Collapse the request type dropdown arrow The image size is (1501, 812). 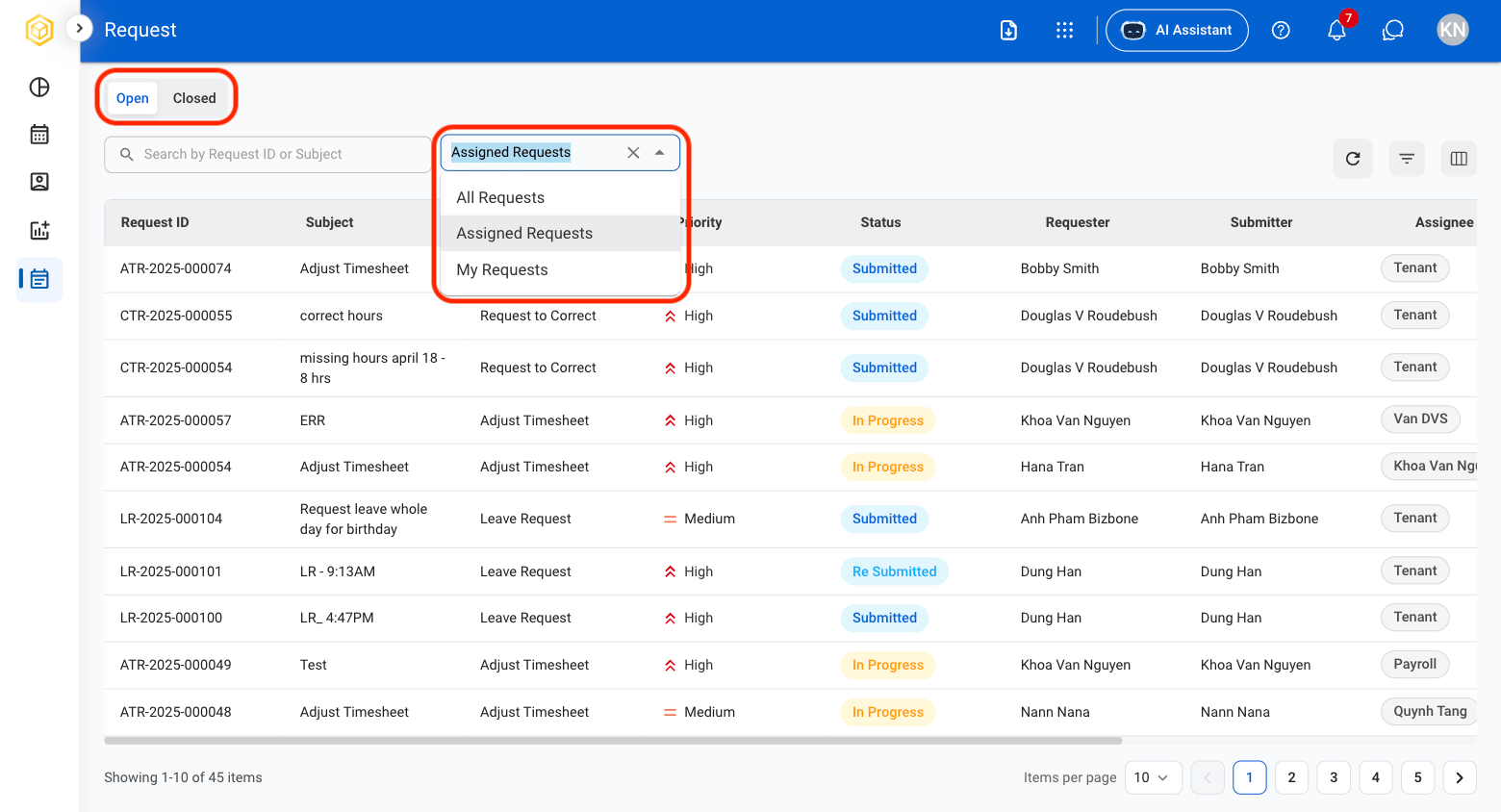[x=659, y=152]
